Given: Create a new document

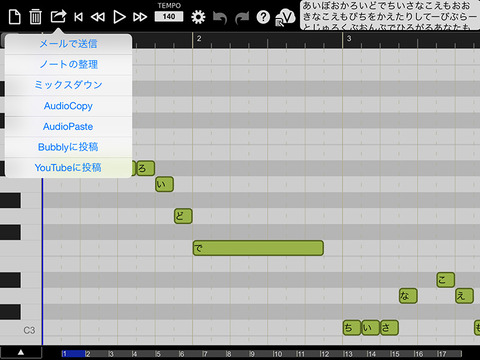Looking at the screenshot, I should pos(14,17).
